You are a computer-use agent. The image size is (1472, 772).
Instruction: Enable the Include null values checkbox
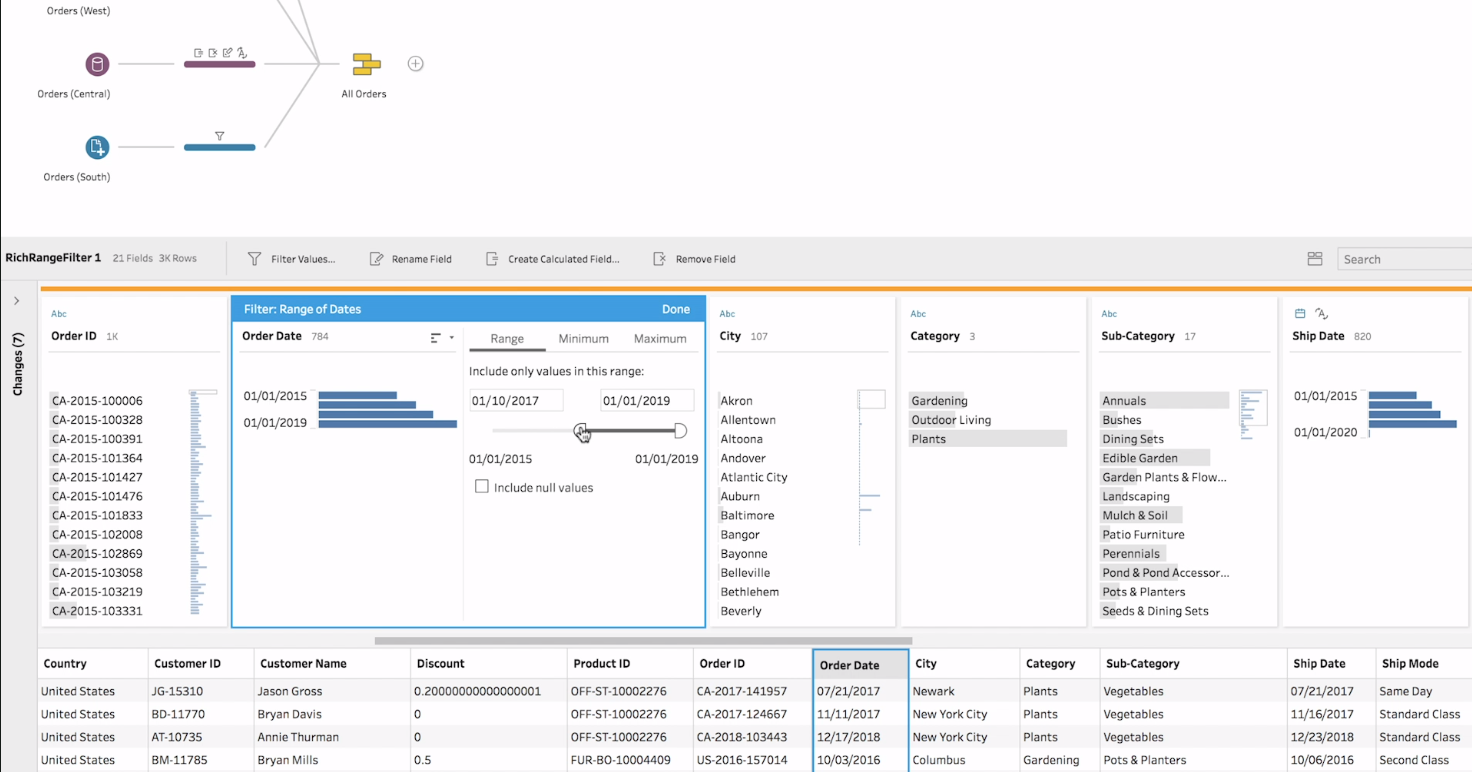[482, 487]
